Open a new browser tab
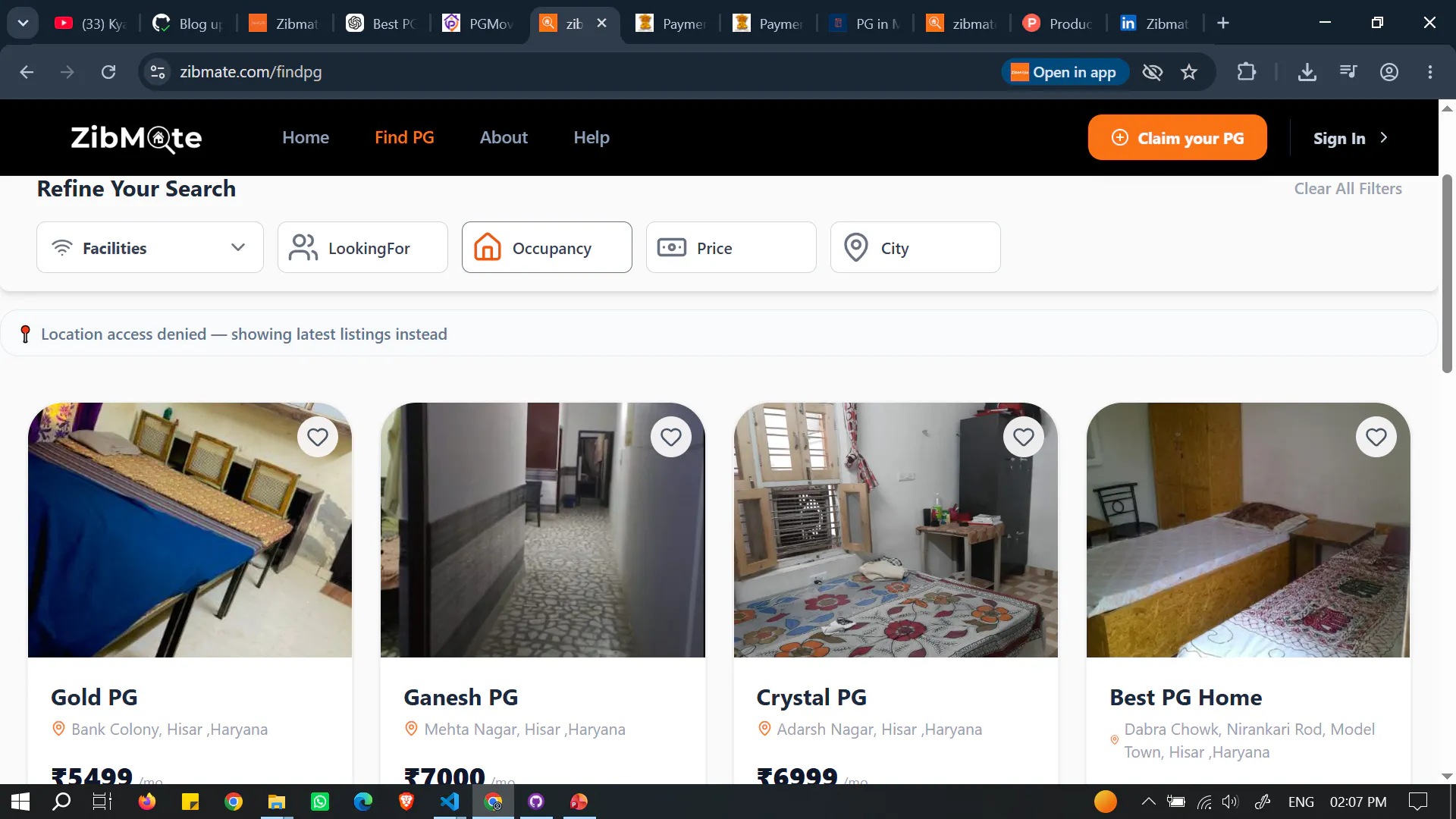This screenshot has height=819, width=1456. [1223, 23]
